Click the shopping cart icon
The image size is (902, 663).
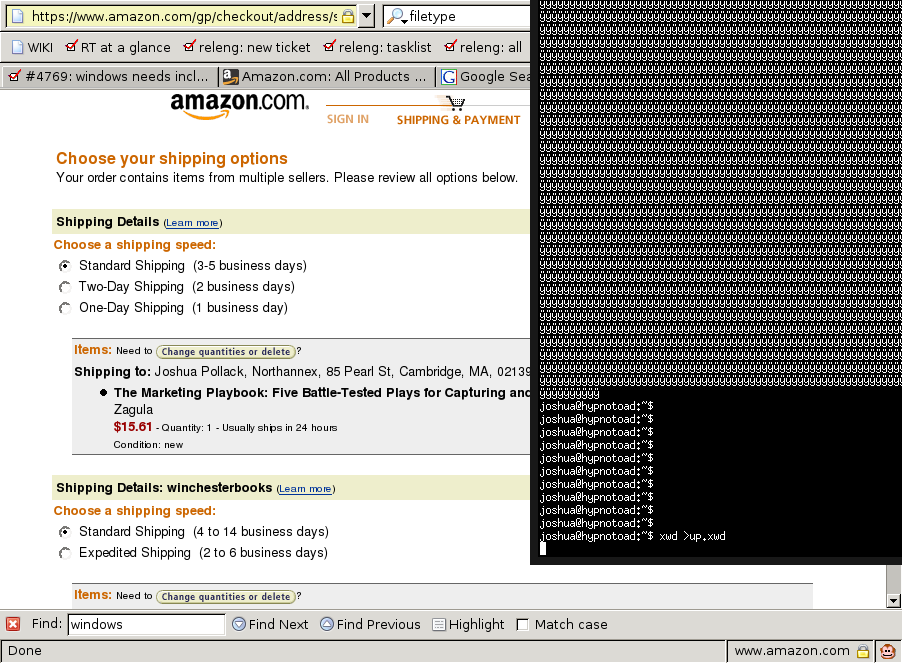tap(455, 104)
